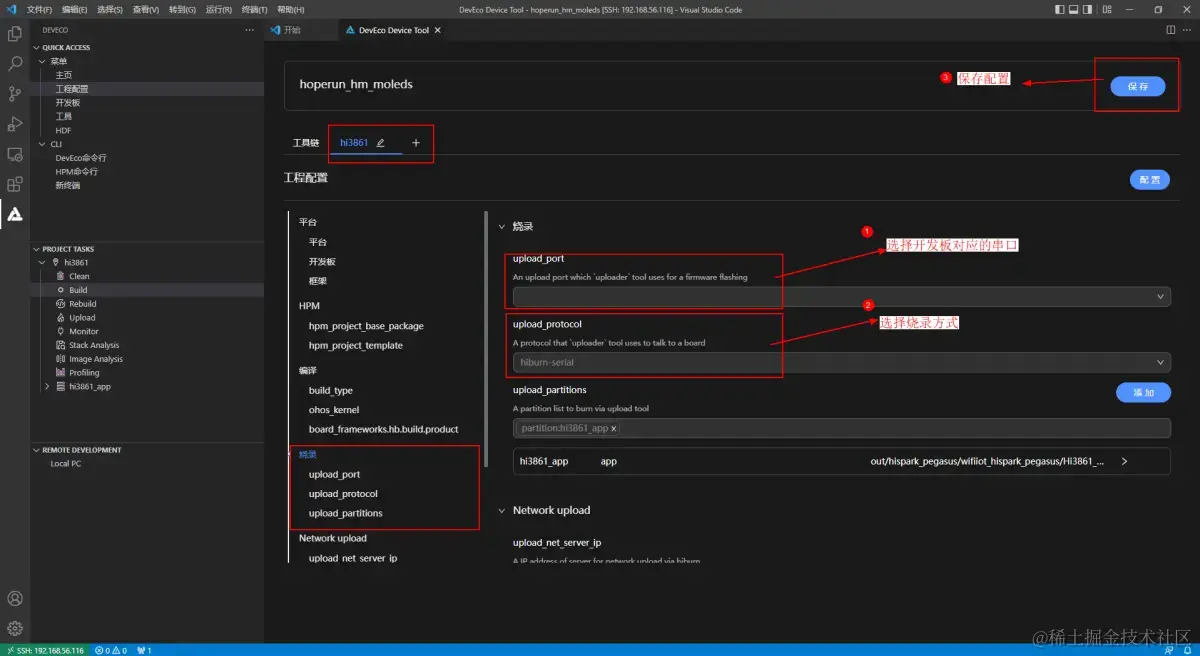Toggle primary side bar layout icon
Screen dimensions: 1200x656
[1060, 9]
